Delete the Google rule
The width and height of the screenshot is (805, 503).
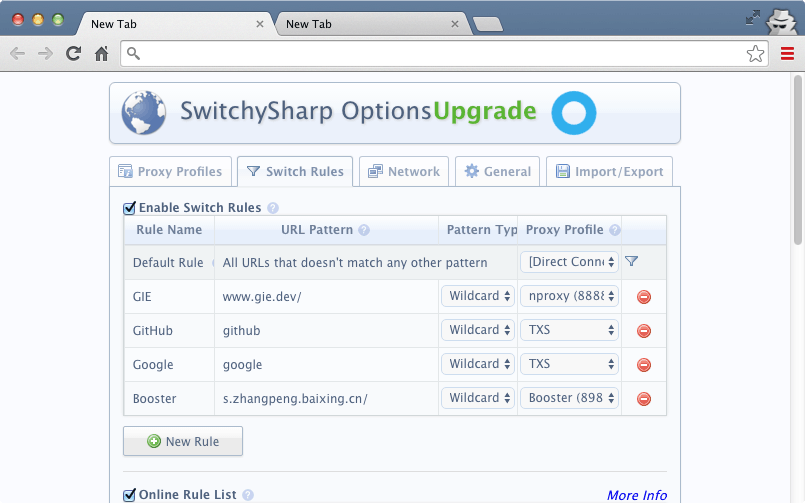644,365
